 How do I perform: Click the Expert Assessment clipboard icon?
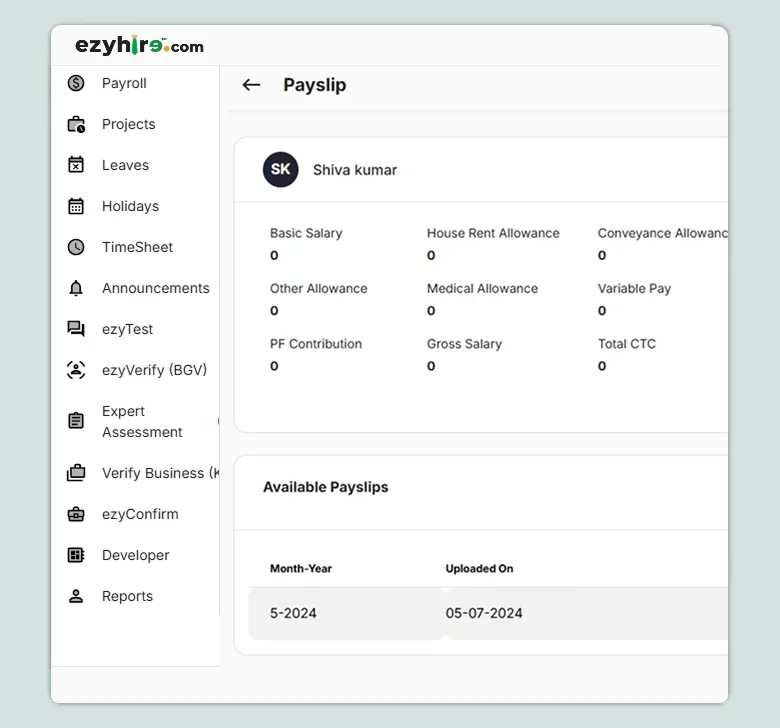[x=76, y=421]
